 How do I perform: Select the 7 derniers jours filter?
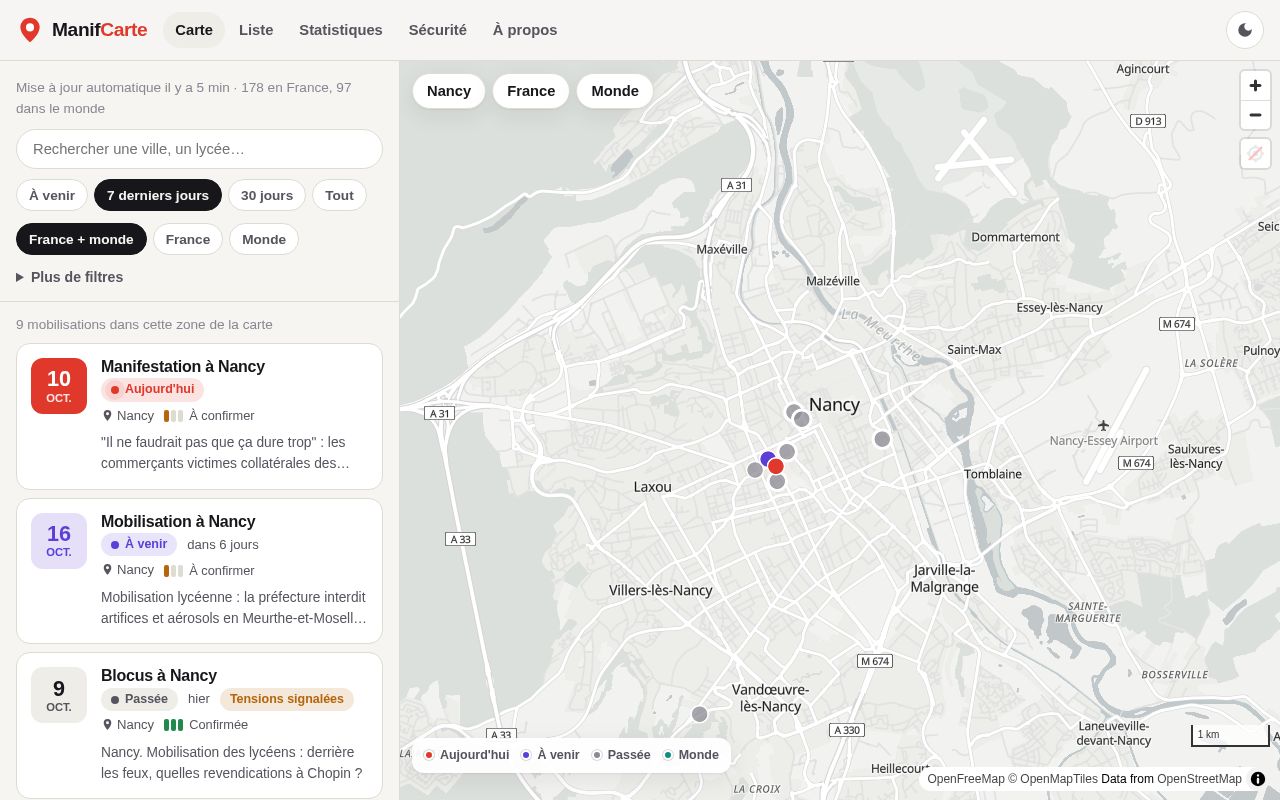158,195
